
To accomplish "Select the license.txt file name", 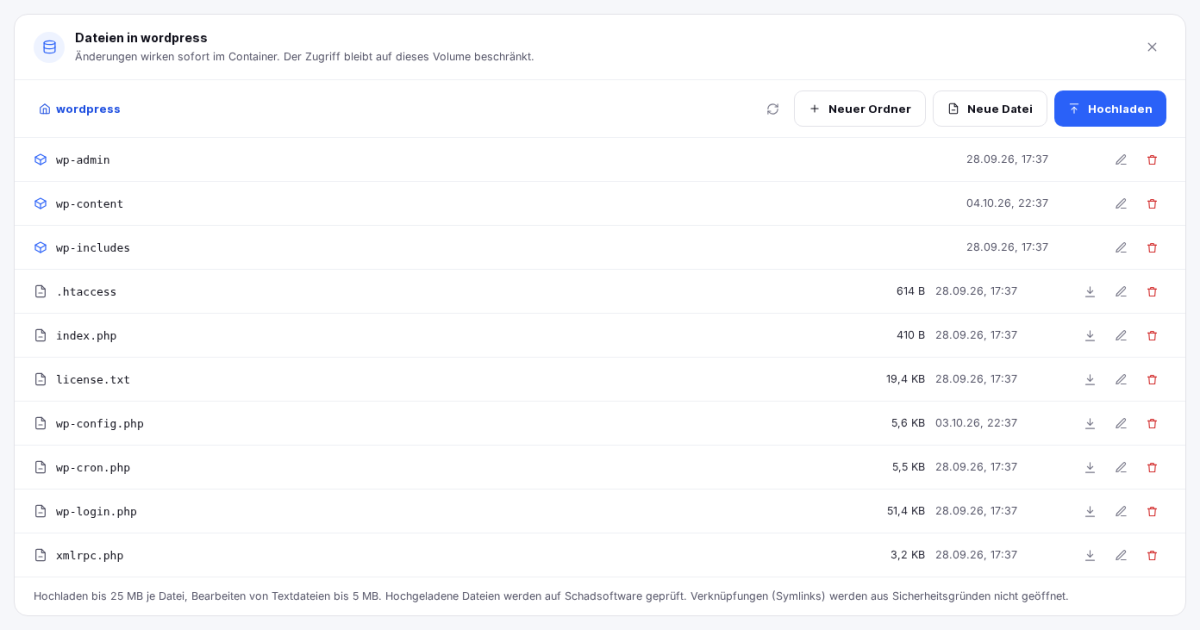I will click(93, 380).
